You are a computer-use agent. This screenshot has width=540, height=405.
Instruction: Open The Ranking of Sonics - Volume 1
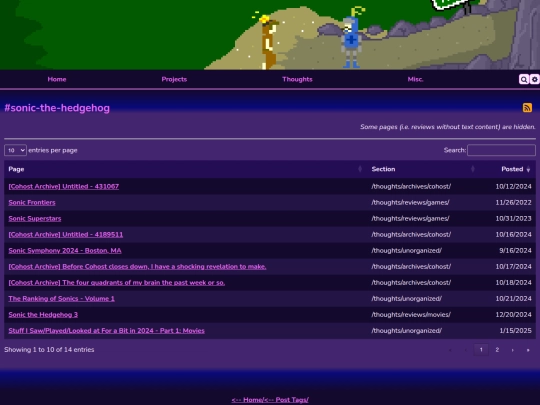[62, 299]
